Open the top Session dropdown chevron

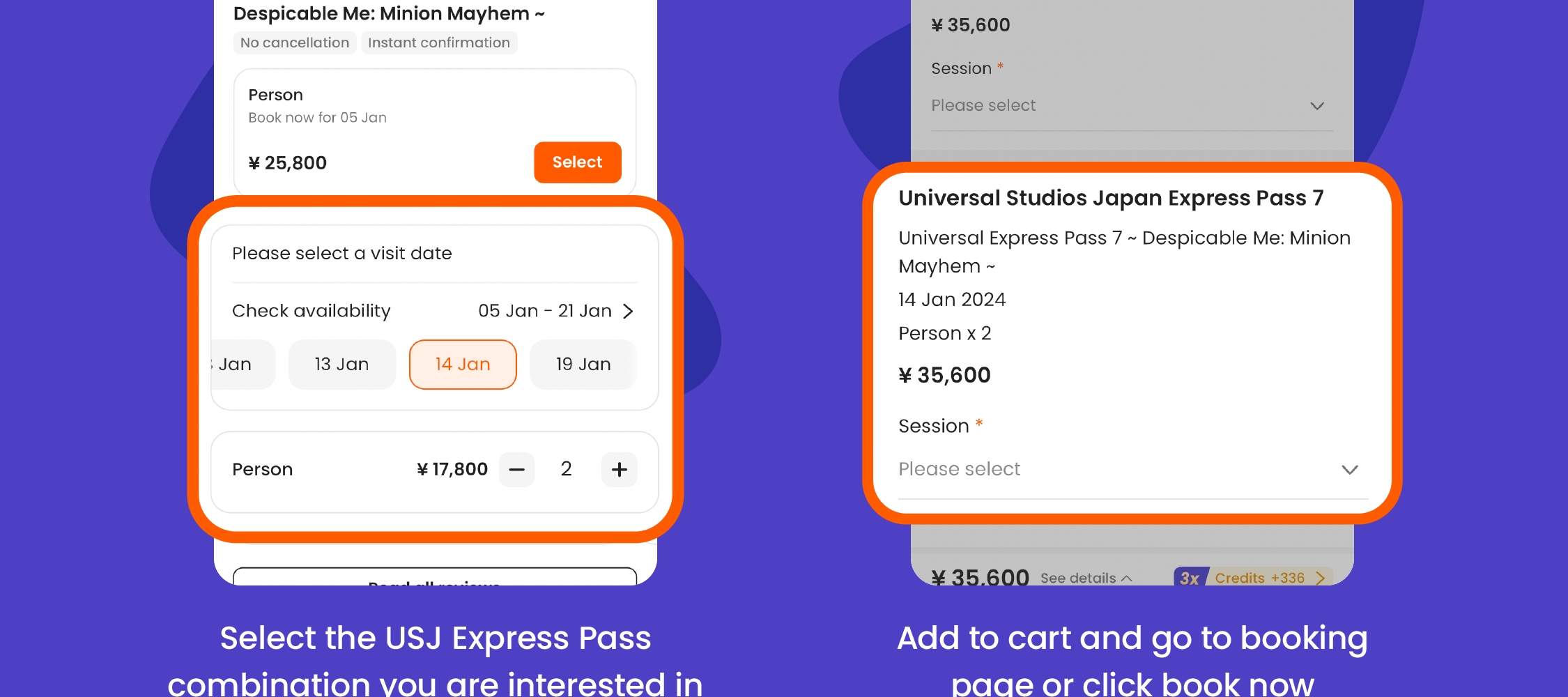click(x=1316, y=106)
